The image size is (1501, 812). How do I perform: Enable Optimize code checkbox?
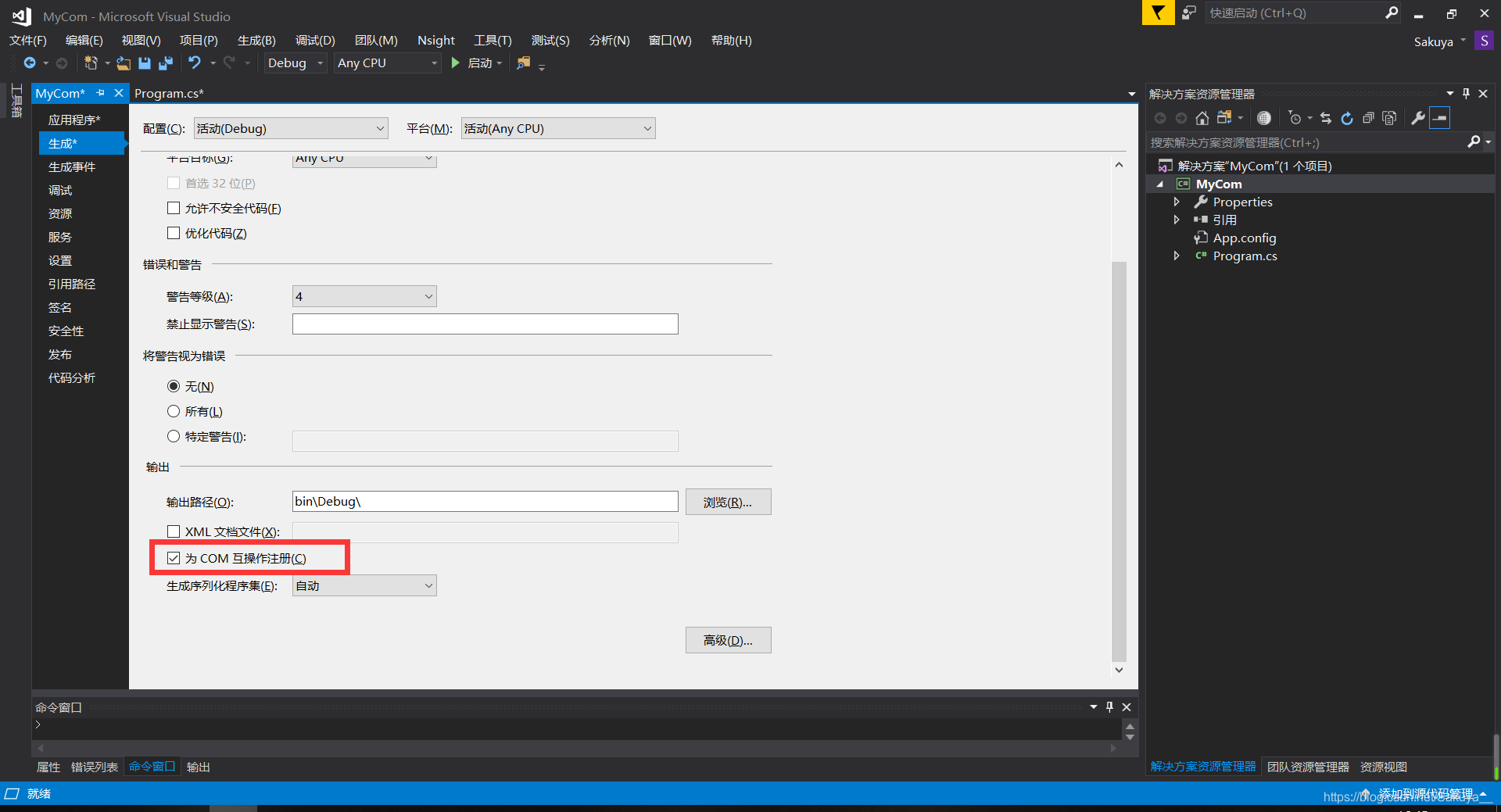coord(174,233)
